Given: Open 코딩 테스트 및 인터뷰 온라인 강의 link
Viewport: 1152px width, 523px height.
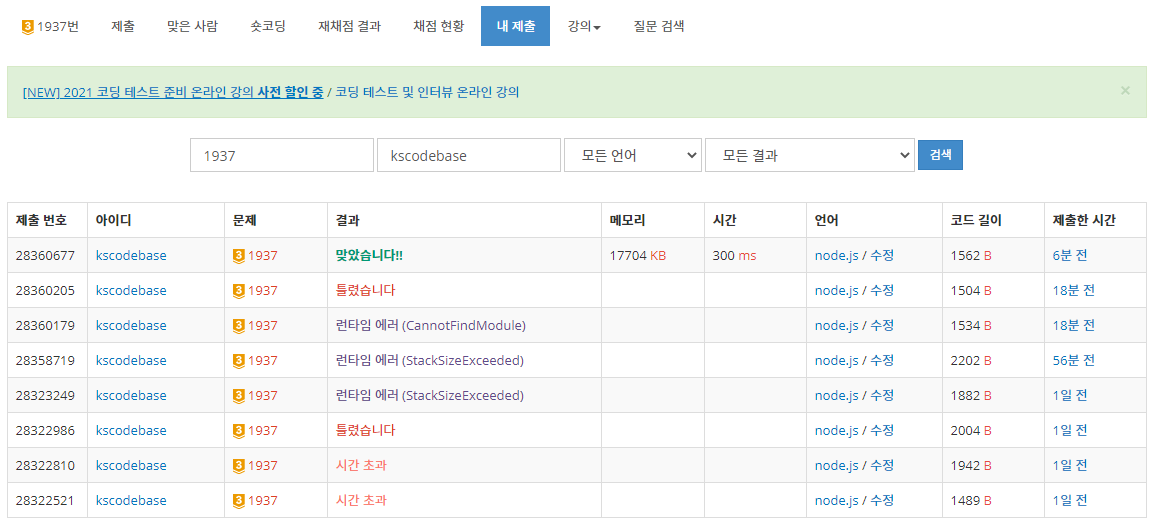Looking at the screenshot, I should click(x=428, y=92).
